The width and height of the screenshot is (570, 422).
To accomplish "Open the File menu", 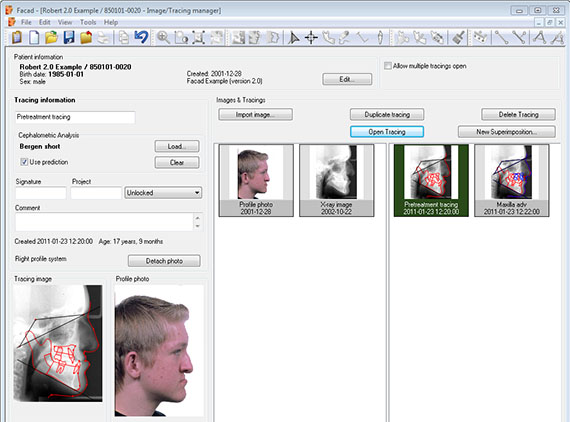I will (x=26, y=22).
